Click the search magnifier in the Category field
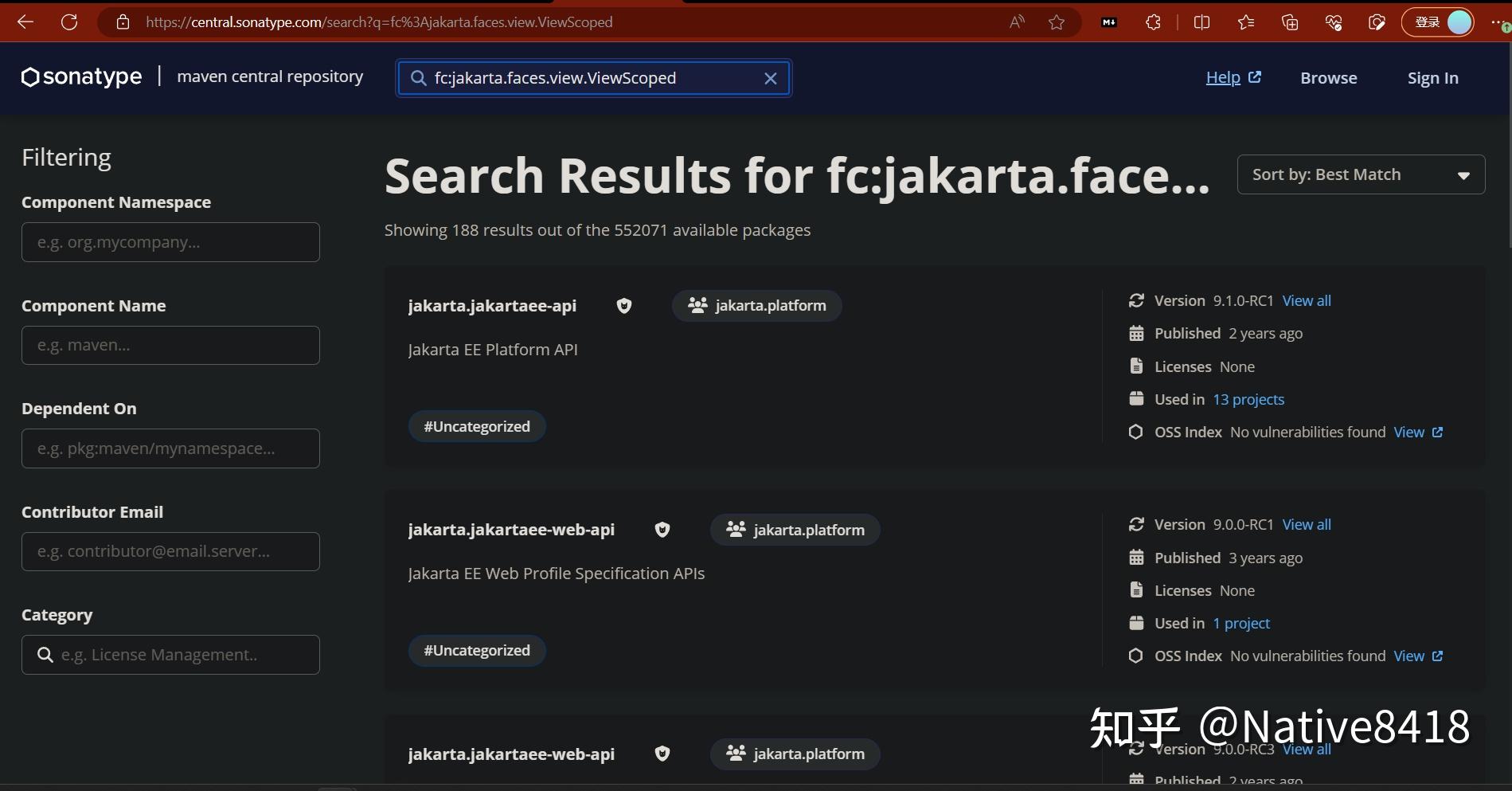1512x791 pixels. click(45, 654)
